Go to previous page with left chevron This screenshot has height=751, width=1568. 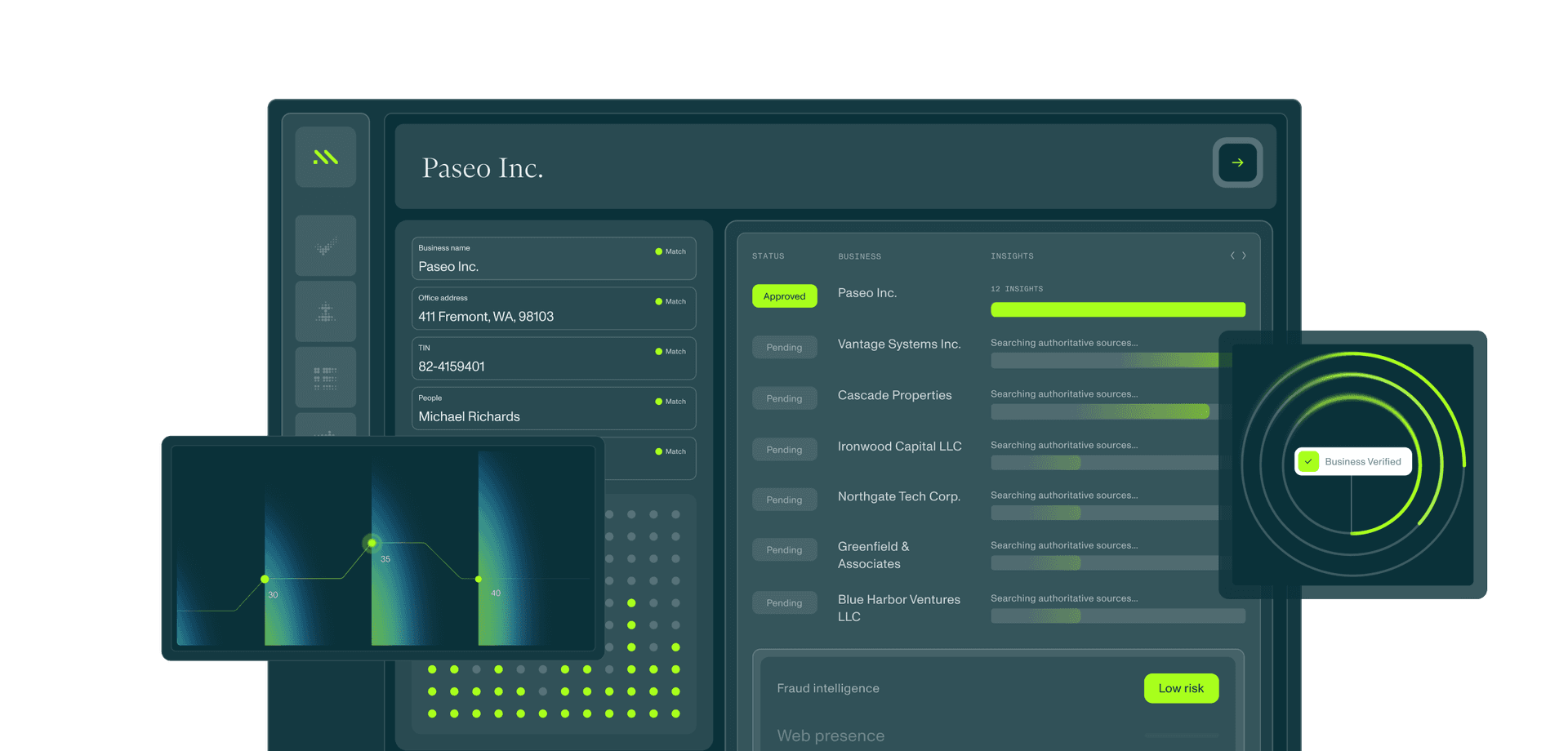1232,256
